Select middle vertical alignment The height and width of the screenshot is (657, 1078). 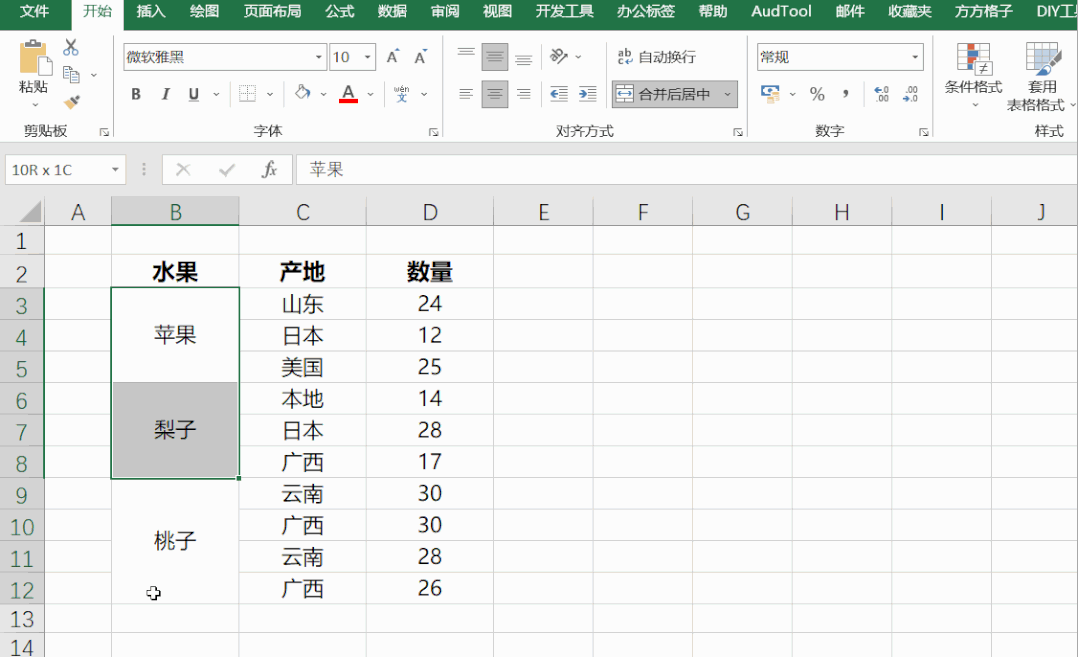(x=494, y=57)
